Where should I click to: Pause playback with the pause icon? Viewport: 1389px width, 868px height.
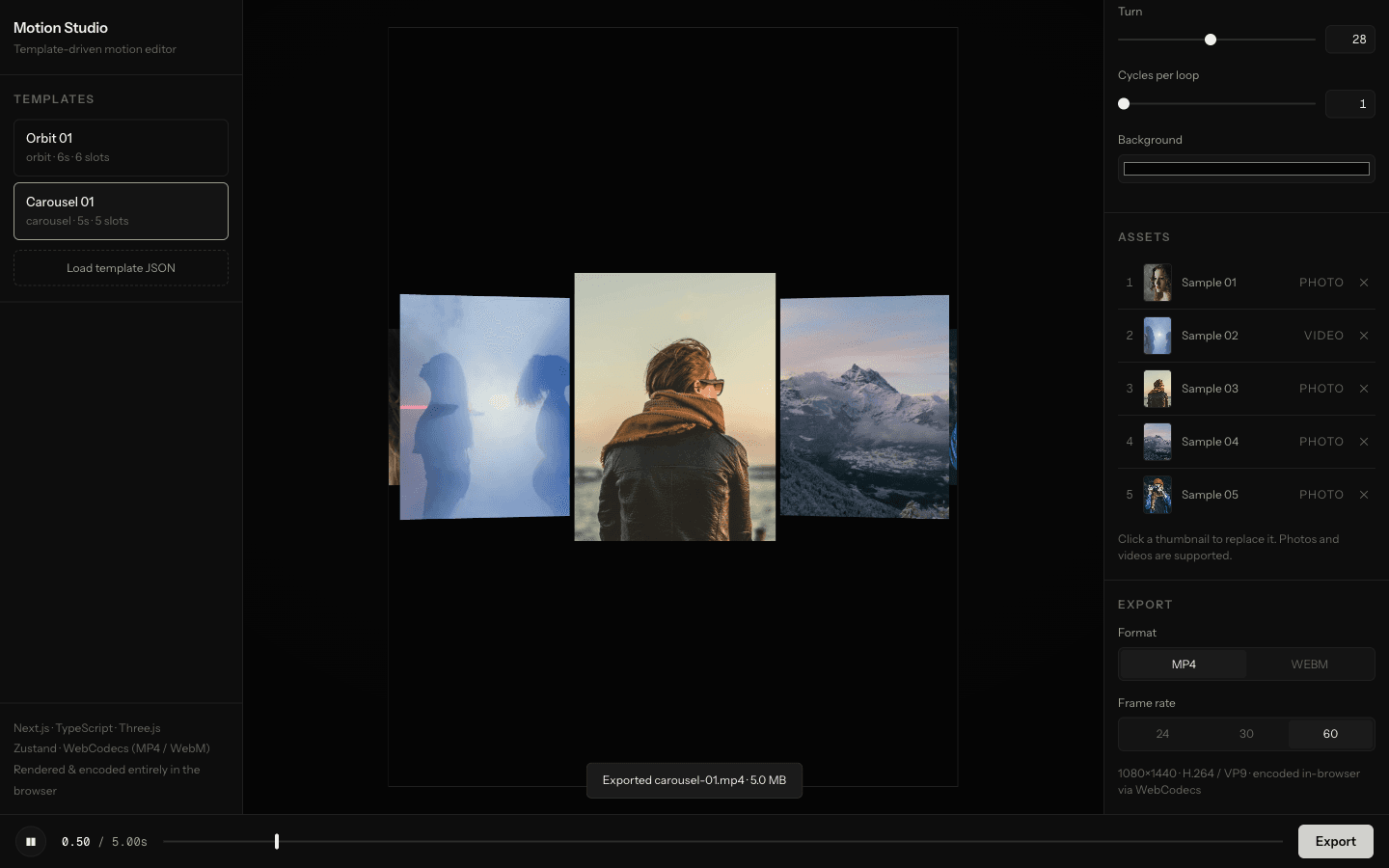click(31, 842)
